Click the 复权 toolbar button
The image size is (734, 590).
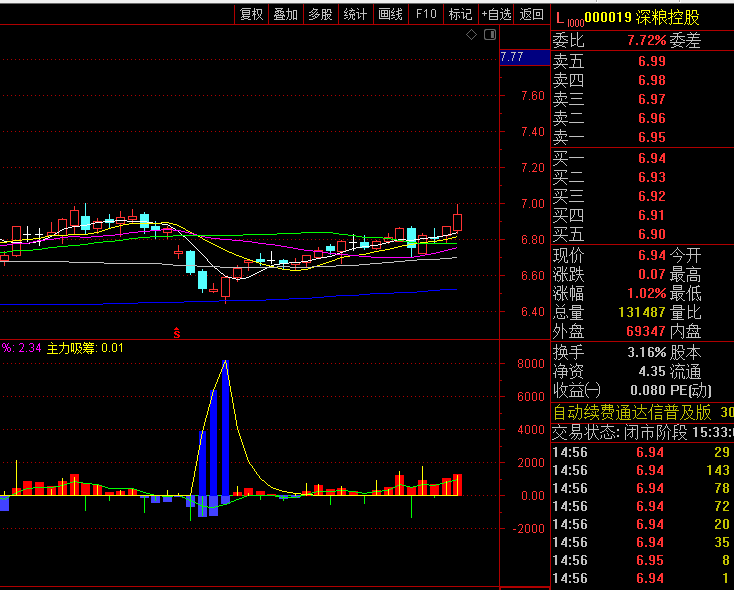pos(251,14)
